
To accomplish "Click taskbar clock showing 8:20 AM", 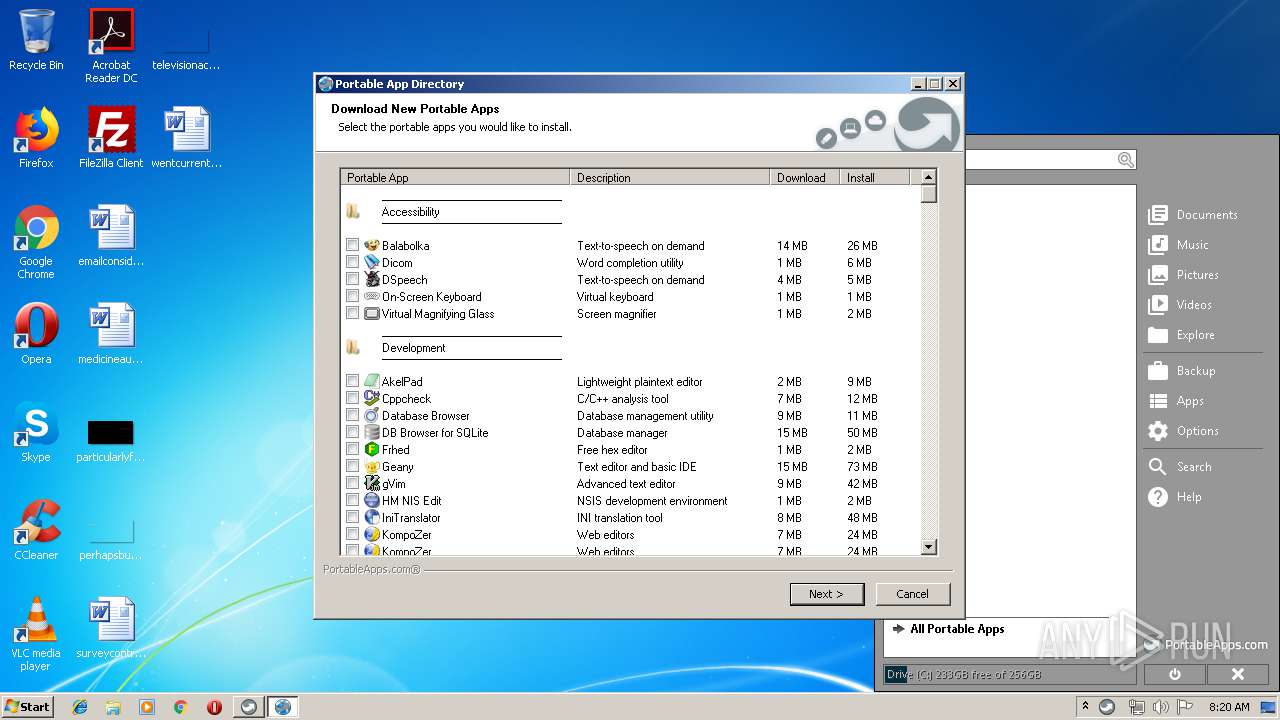I will [x=1229, y=707].
